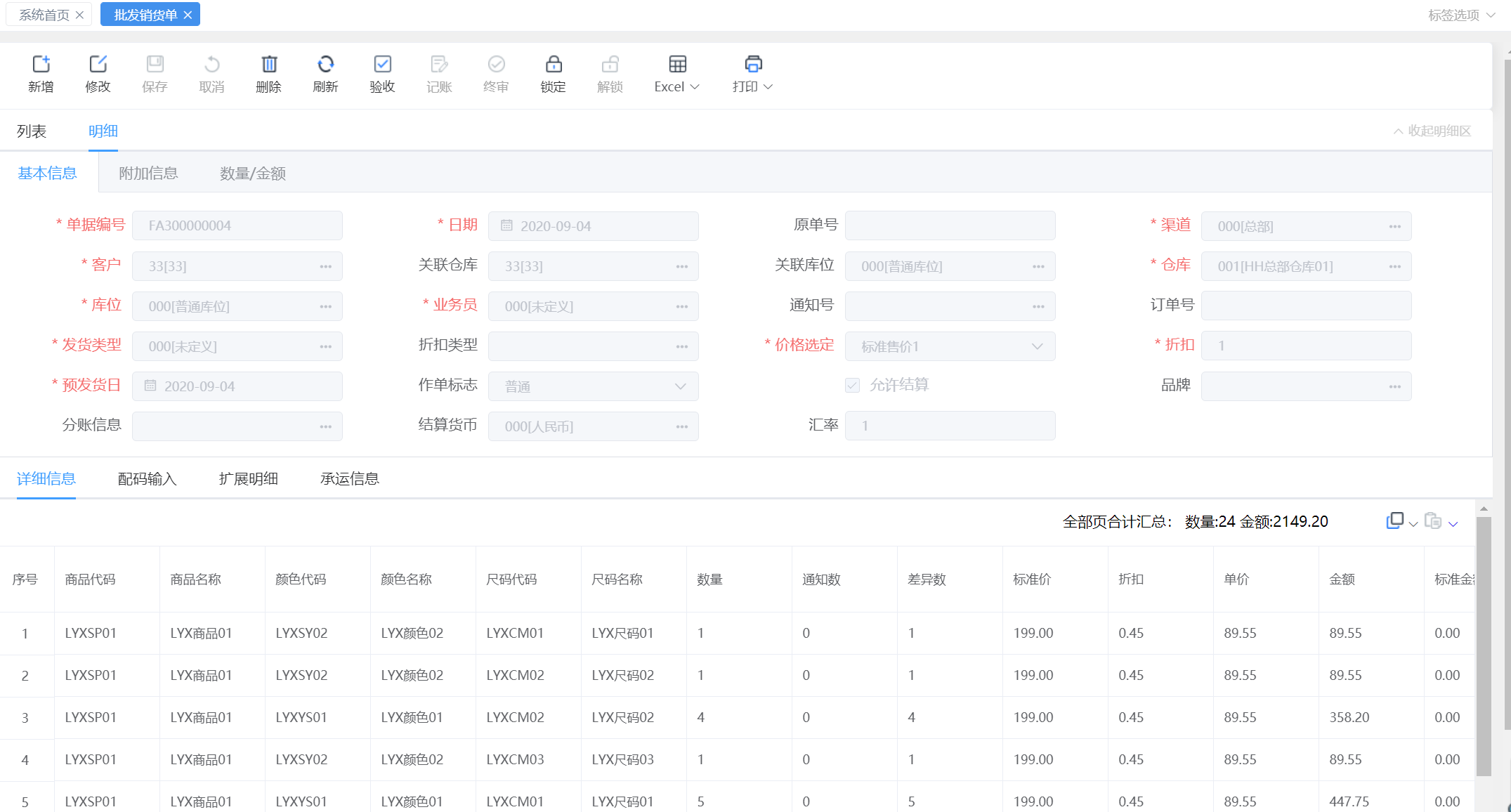Select the 明细 view tab
This screenshot has height=812, width=1511.
103,131
